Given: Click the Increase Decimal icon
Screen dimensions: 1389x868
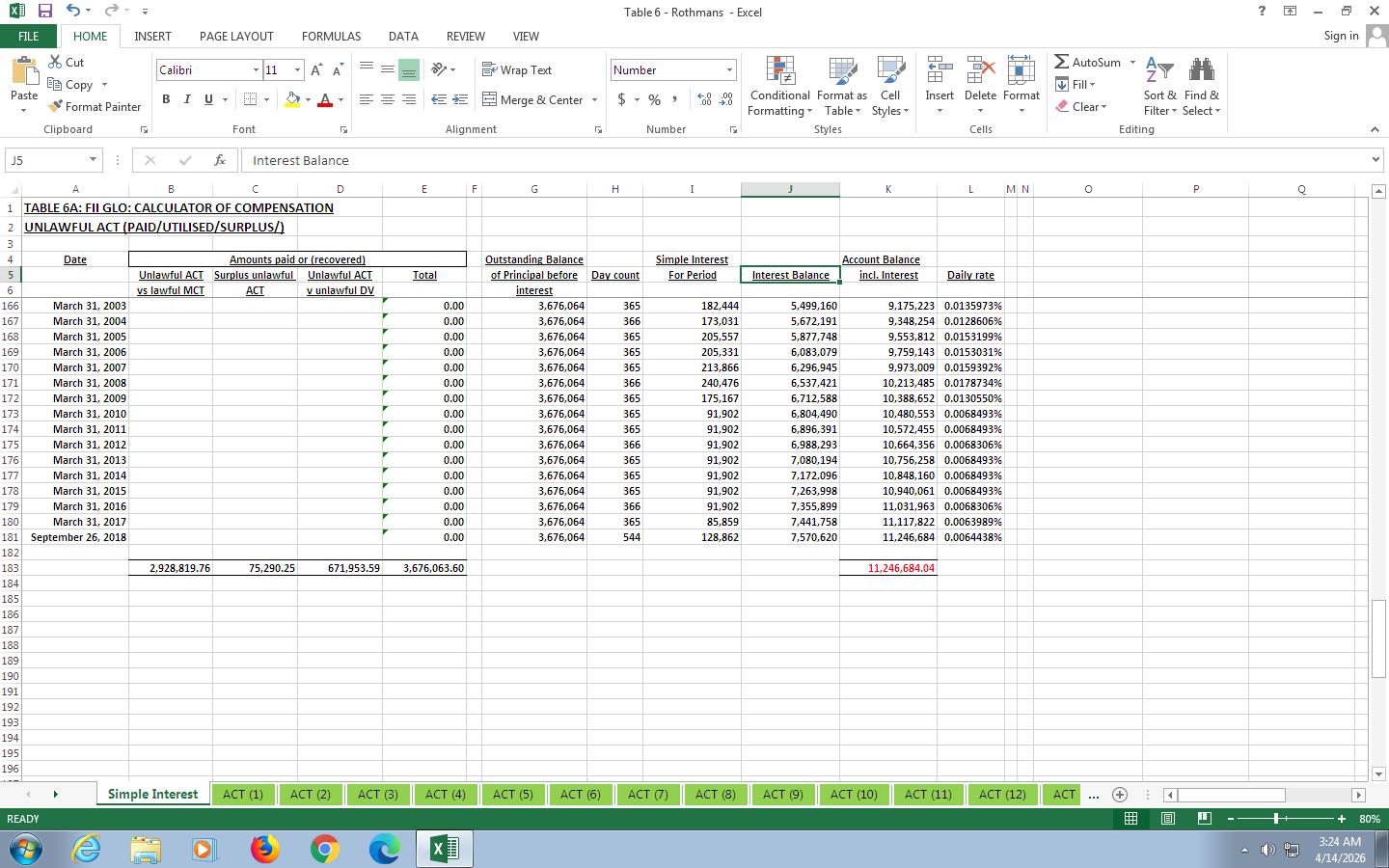Looking at the screenshot, I should 704,99.
